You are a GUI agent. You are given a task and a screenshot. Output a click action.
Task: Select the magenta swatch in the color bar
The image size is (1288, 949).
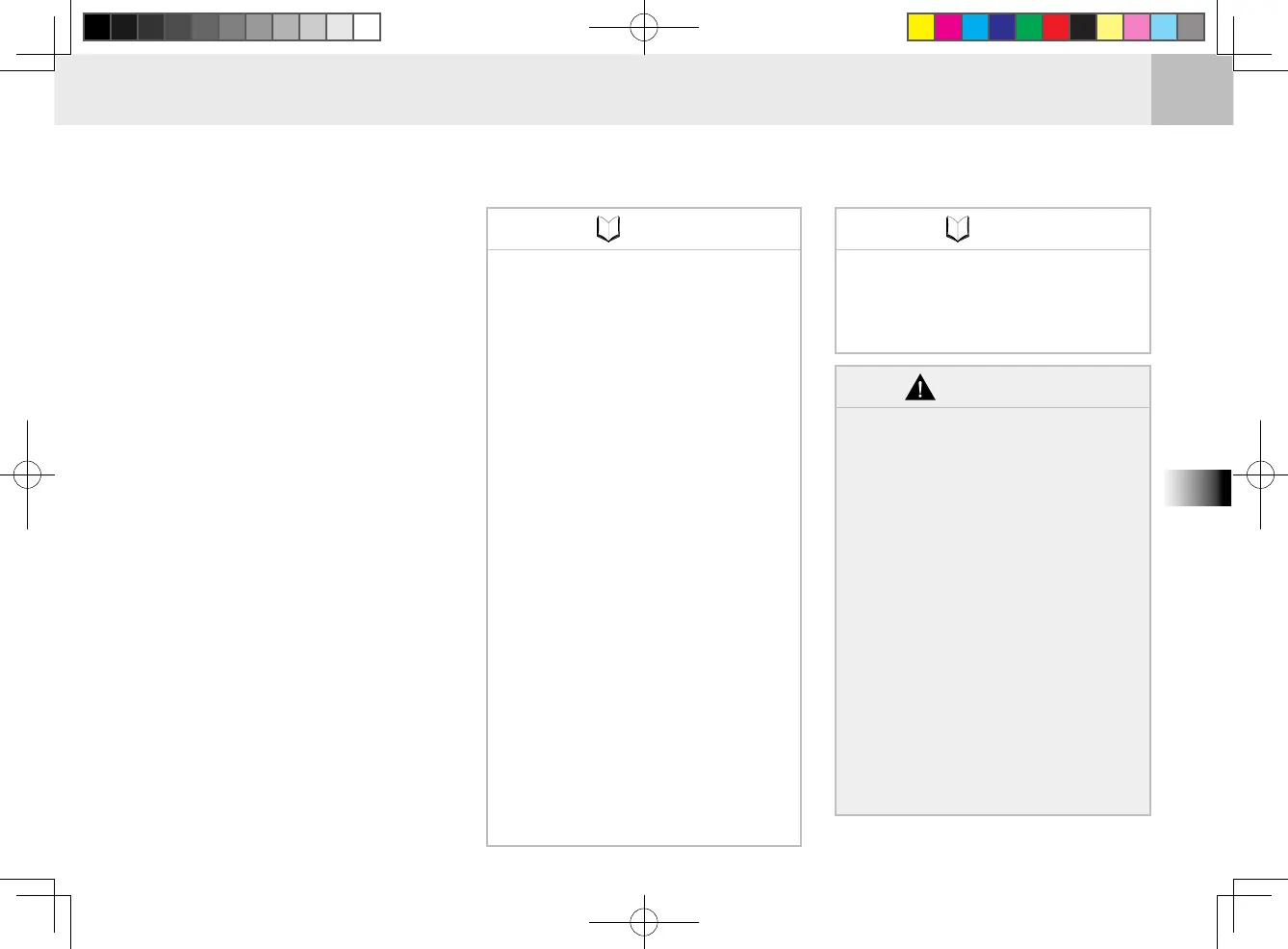coord(948,27)
